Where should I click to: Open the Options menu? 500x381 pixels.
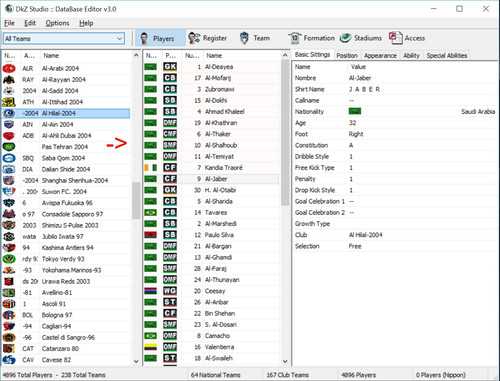pos(57,23)
